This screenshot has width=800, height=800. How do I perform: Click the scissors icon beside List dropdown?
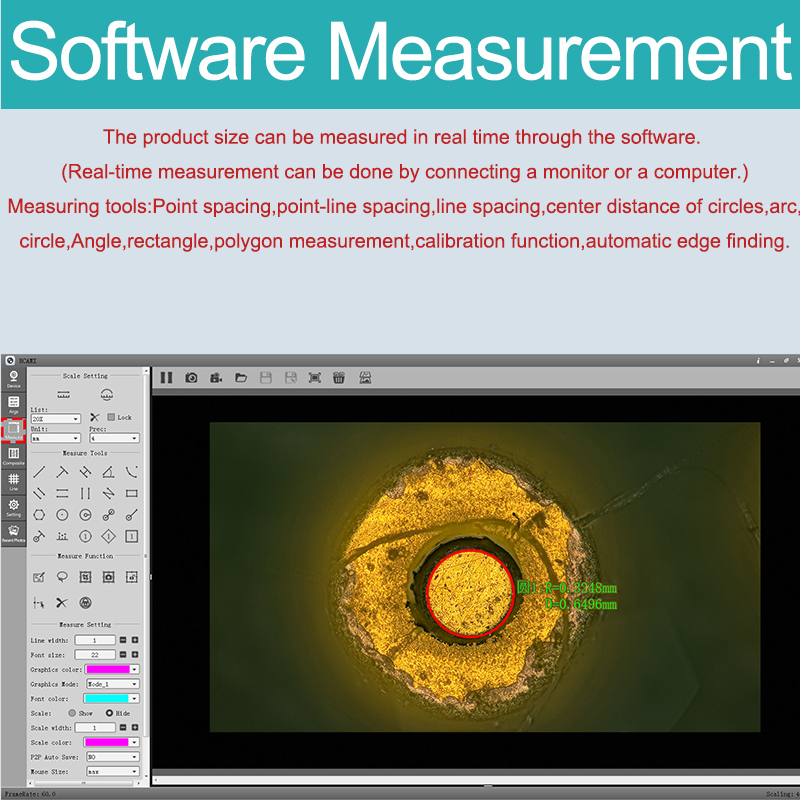(93, 418)
